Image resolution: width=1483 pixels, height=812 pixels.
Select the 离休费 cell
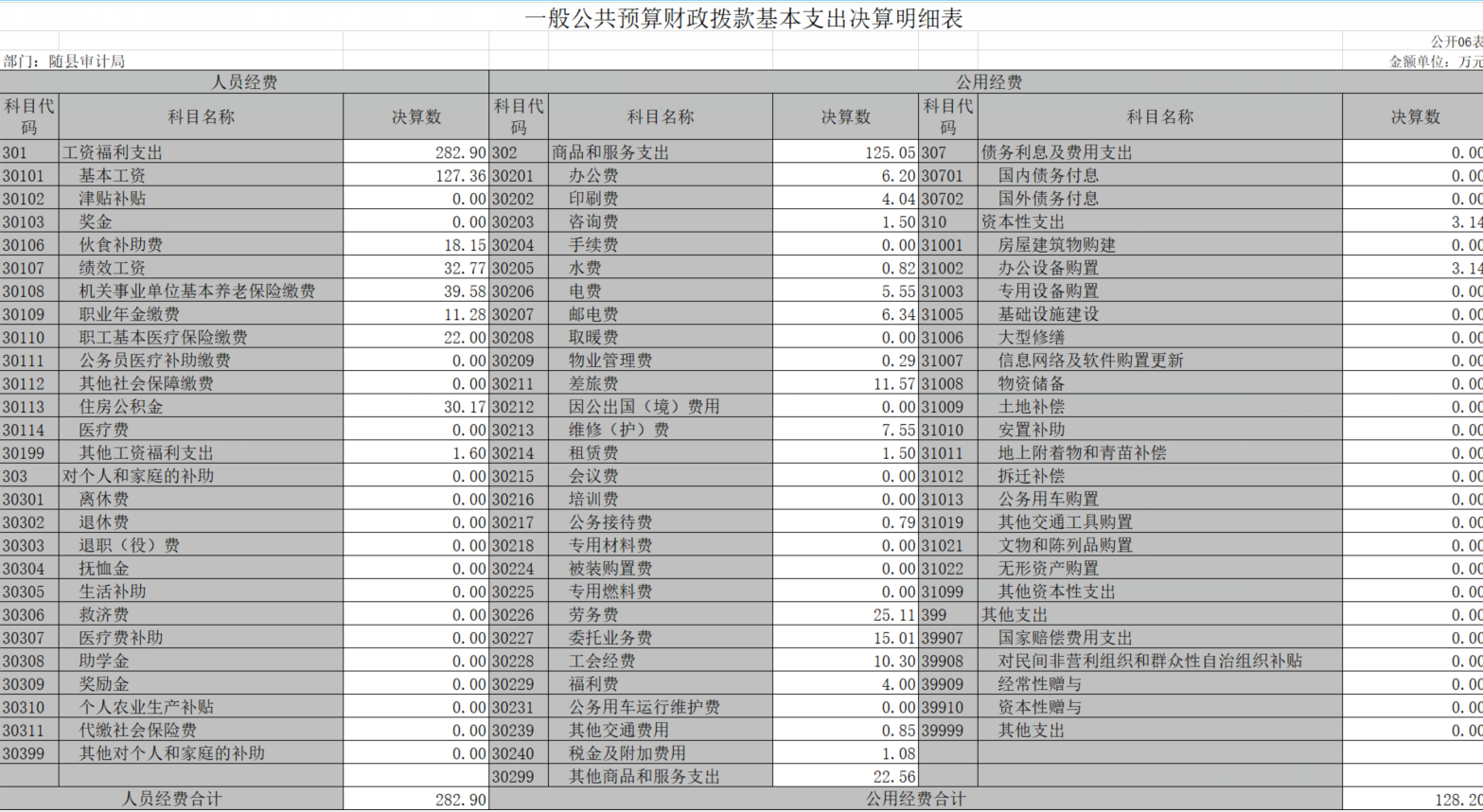point(201,500)
